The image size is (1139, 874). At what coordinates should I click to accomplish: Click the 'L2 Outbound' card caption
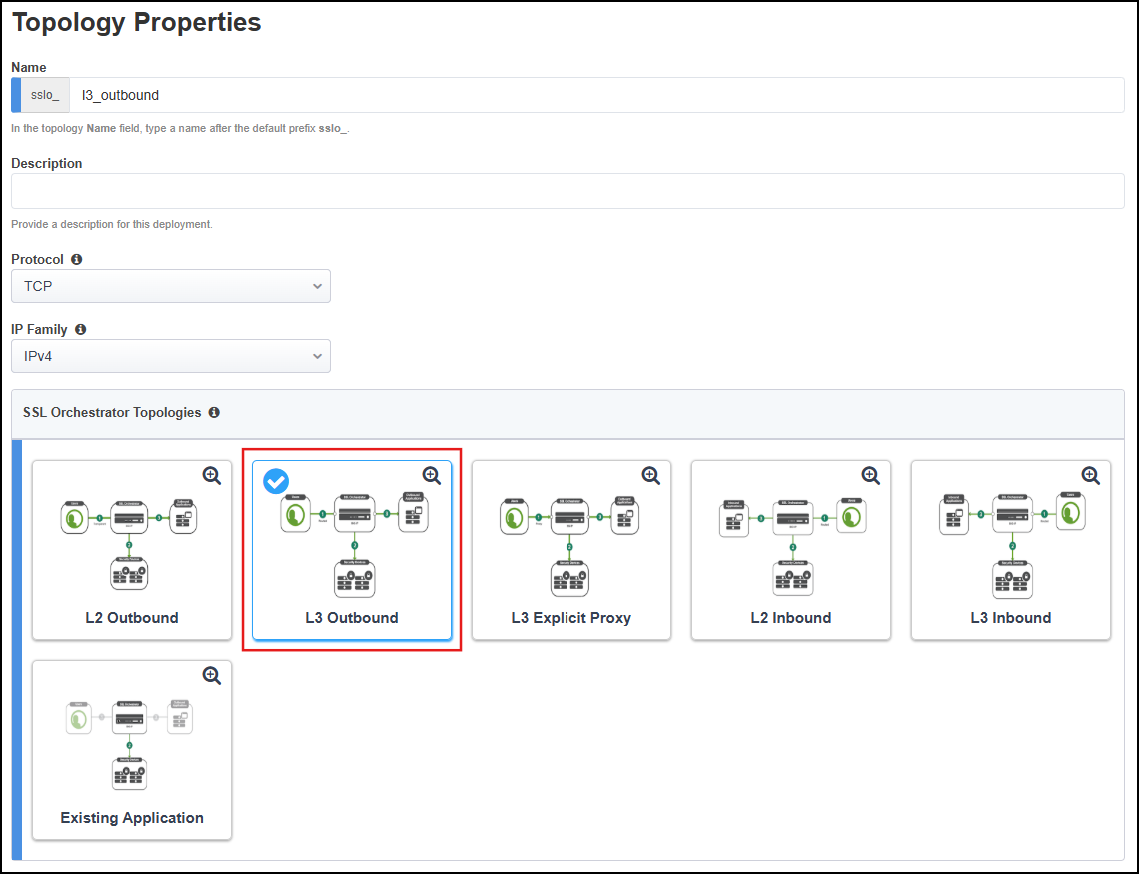point(131,618)
